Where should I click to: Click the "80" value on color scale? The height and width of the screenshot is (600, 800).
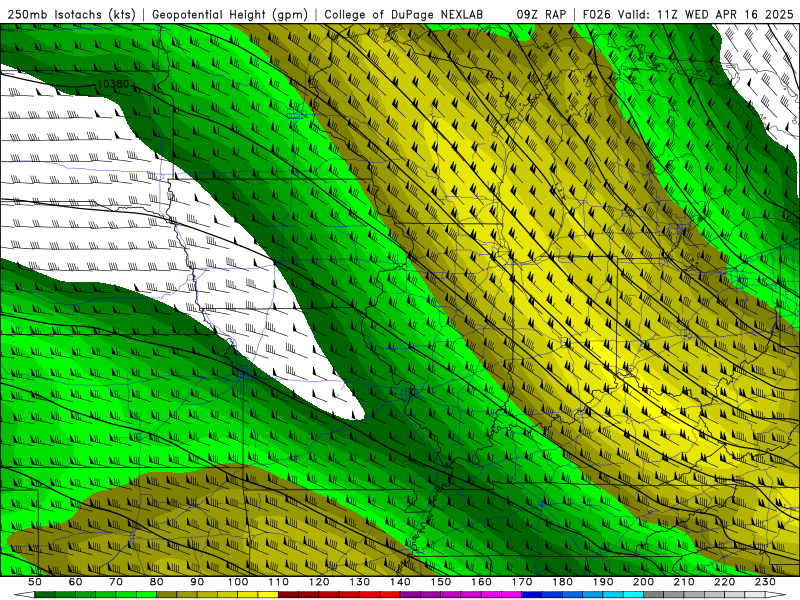157,582
